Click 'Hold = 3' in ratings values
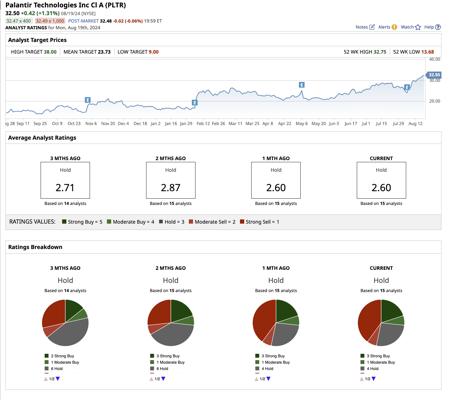451x400 pixels. click(171, 222)
